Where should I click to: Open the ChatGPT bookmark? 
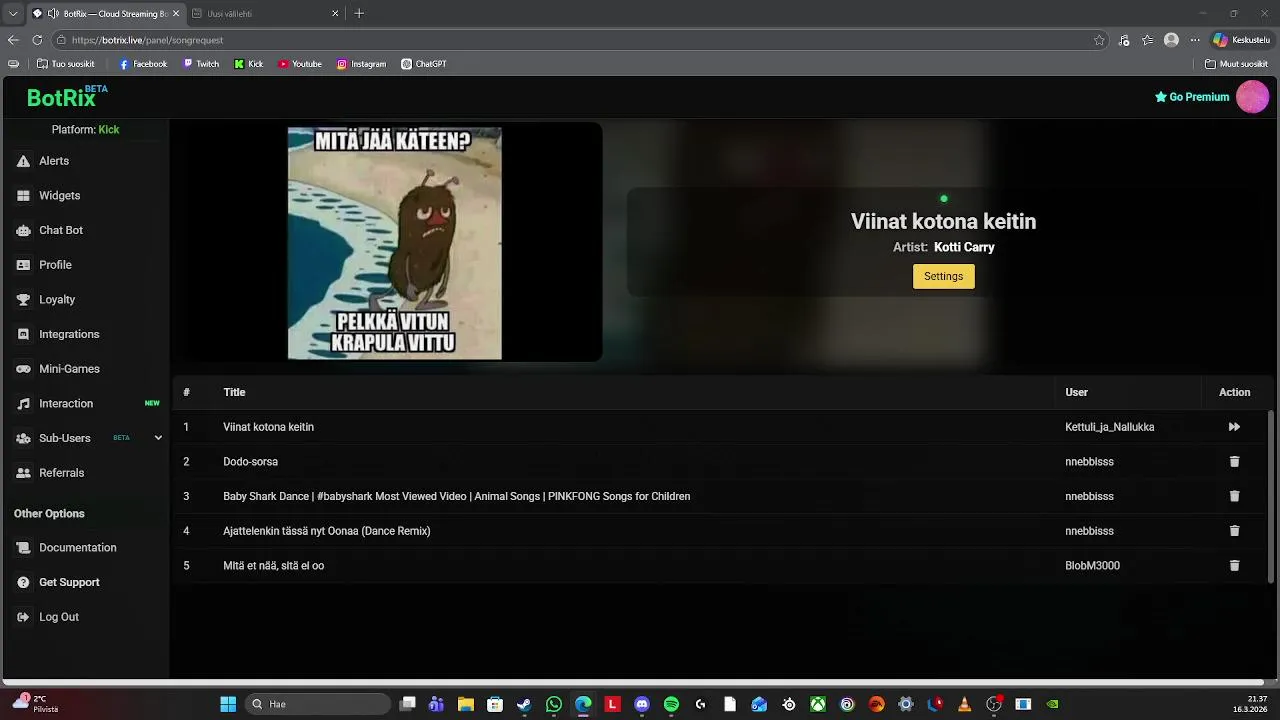point(424,64)
